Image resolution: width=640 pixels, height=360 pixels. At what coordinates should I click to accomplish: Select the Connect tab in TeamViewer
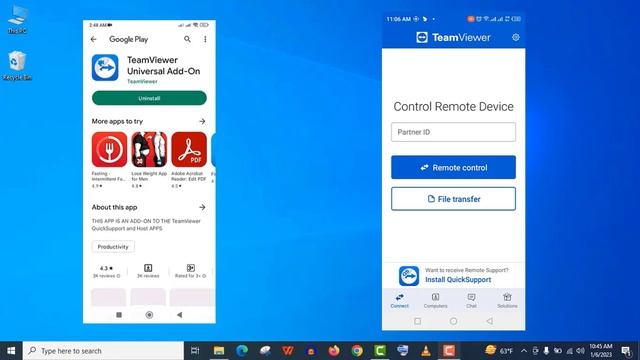coord(400,301)
